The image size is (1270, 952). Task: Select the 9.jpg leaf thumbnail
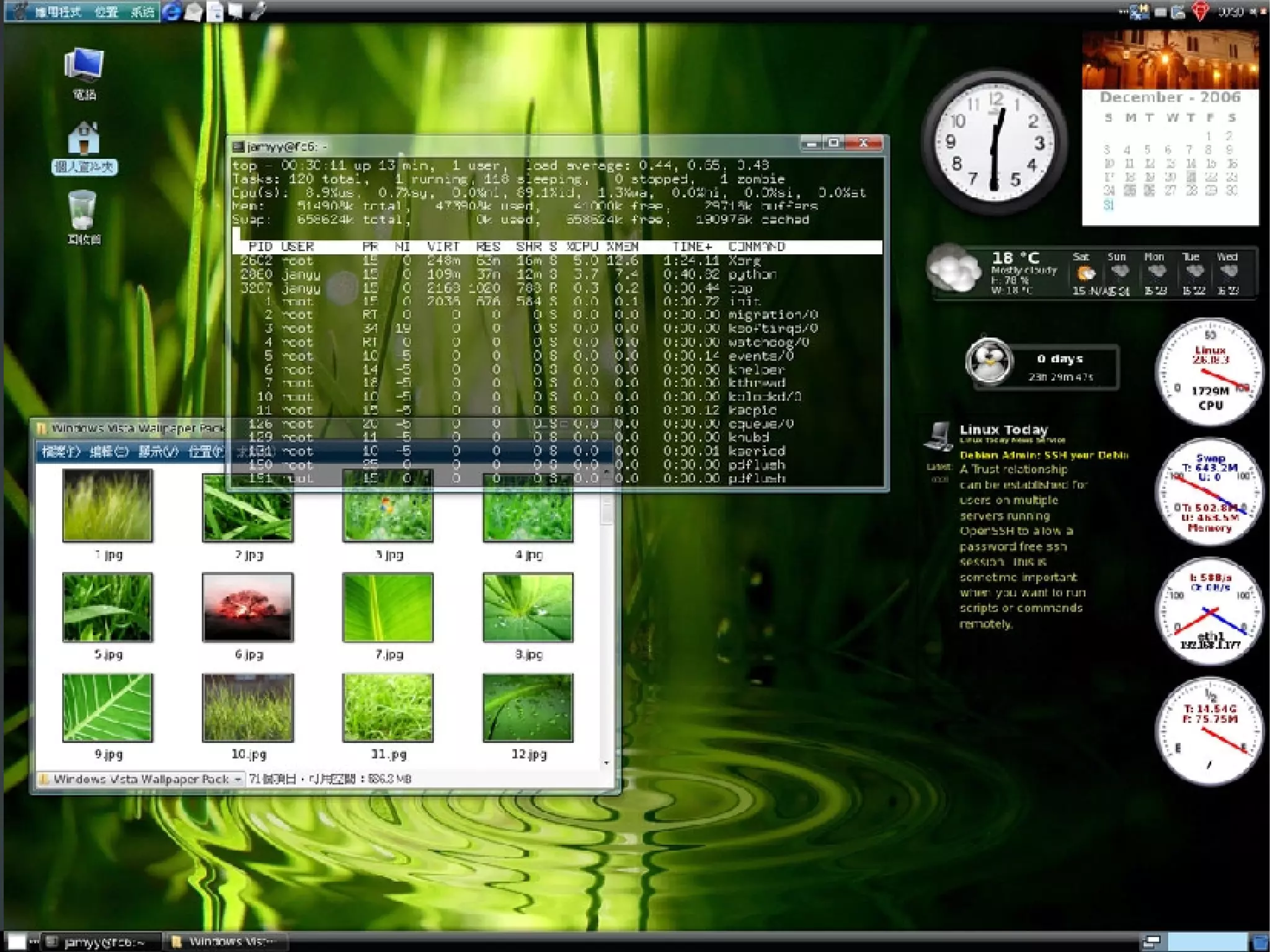[107, 708]
